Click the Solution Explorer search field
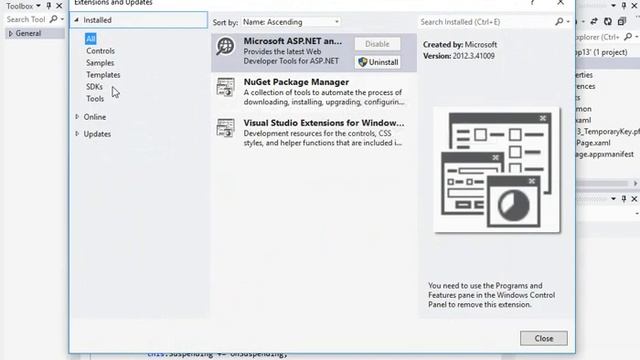640x360 pixels. click(599, 37)
